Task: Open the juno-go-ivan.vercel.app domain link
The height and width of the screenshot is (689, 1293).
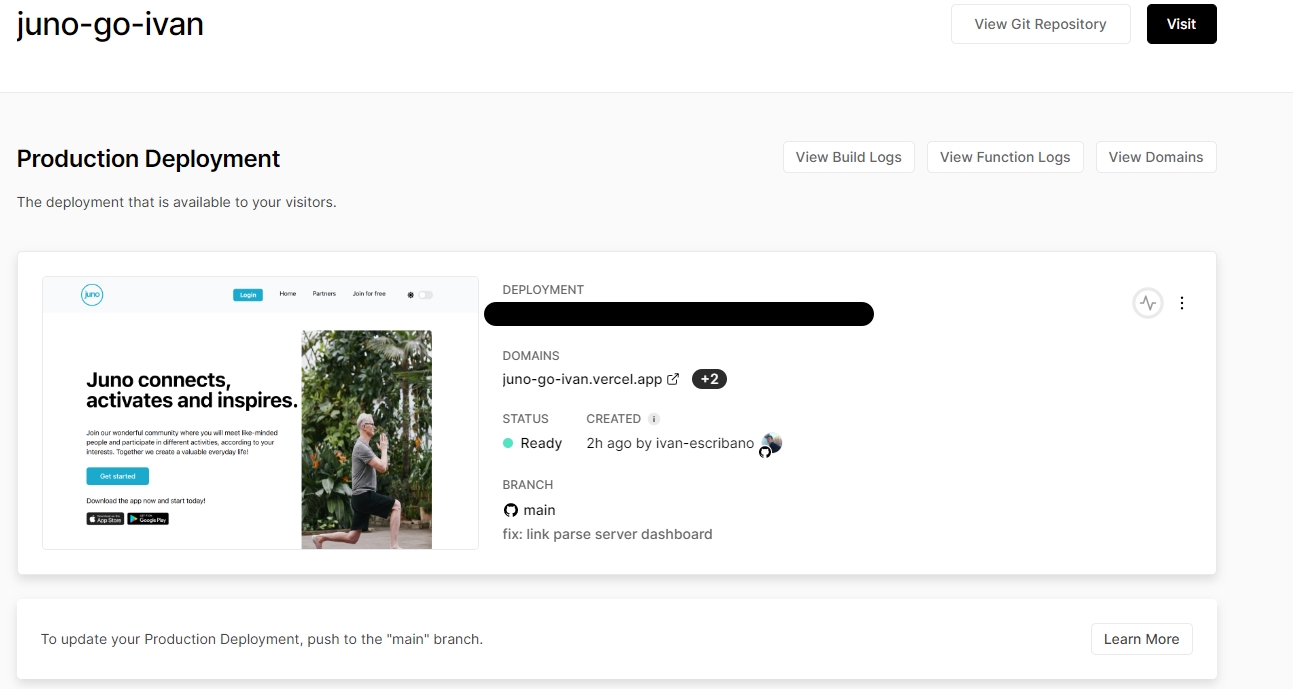Action: (582, 379)
